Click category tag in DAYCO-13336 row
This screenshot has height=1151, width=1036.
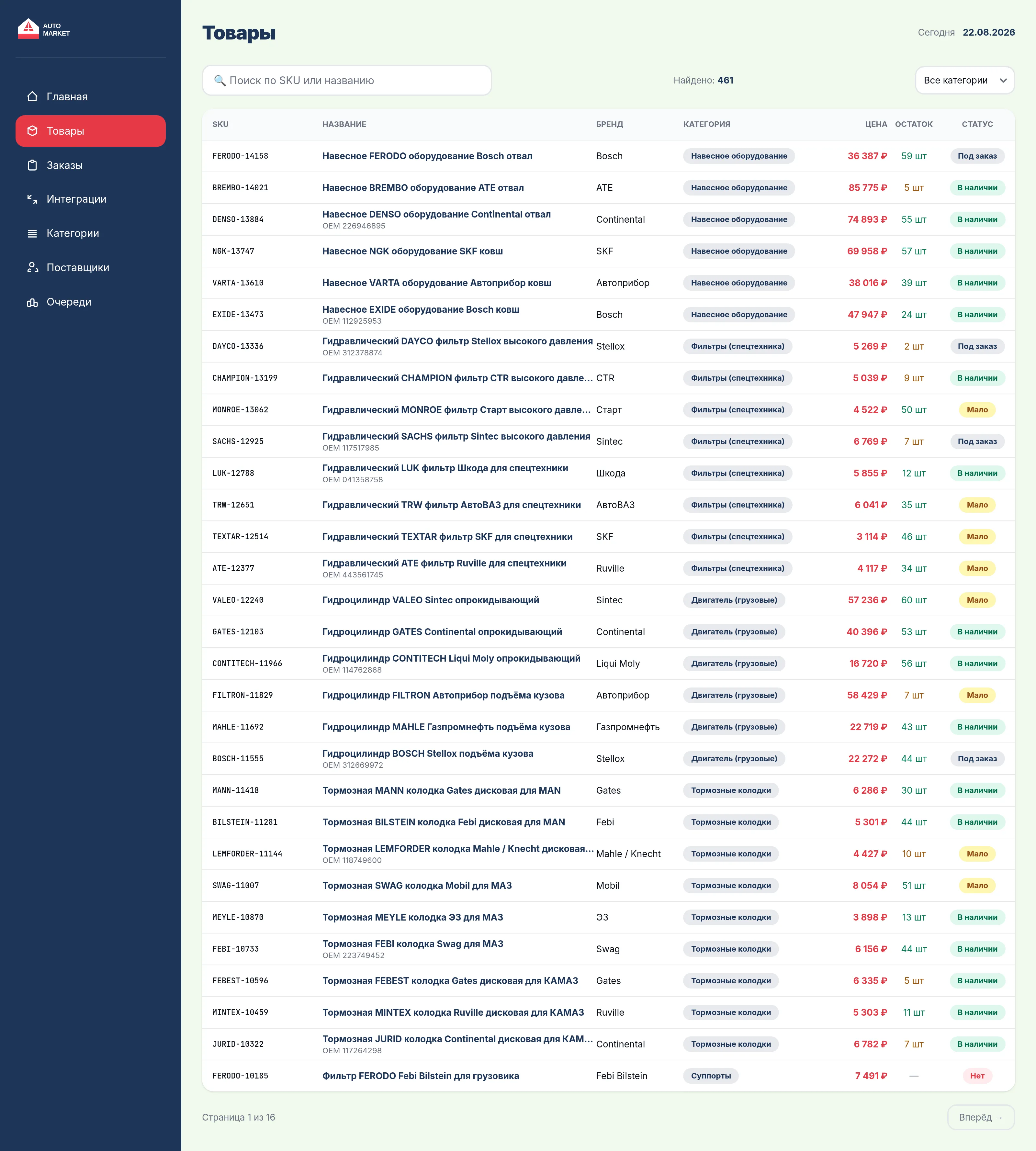coord(737,346)
